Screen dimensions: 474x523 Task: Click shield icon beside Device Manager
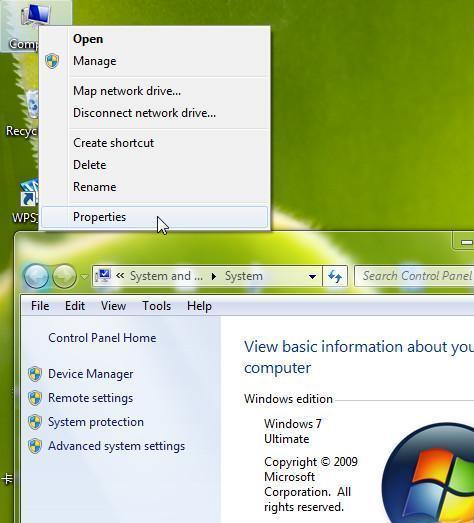(35, 374)
